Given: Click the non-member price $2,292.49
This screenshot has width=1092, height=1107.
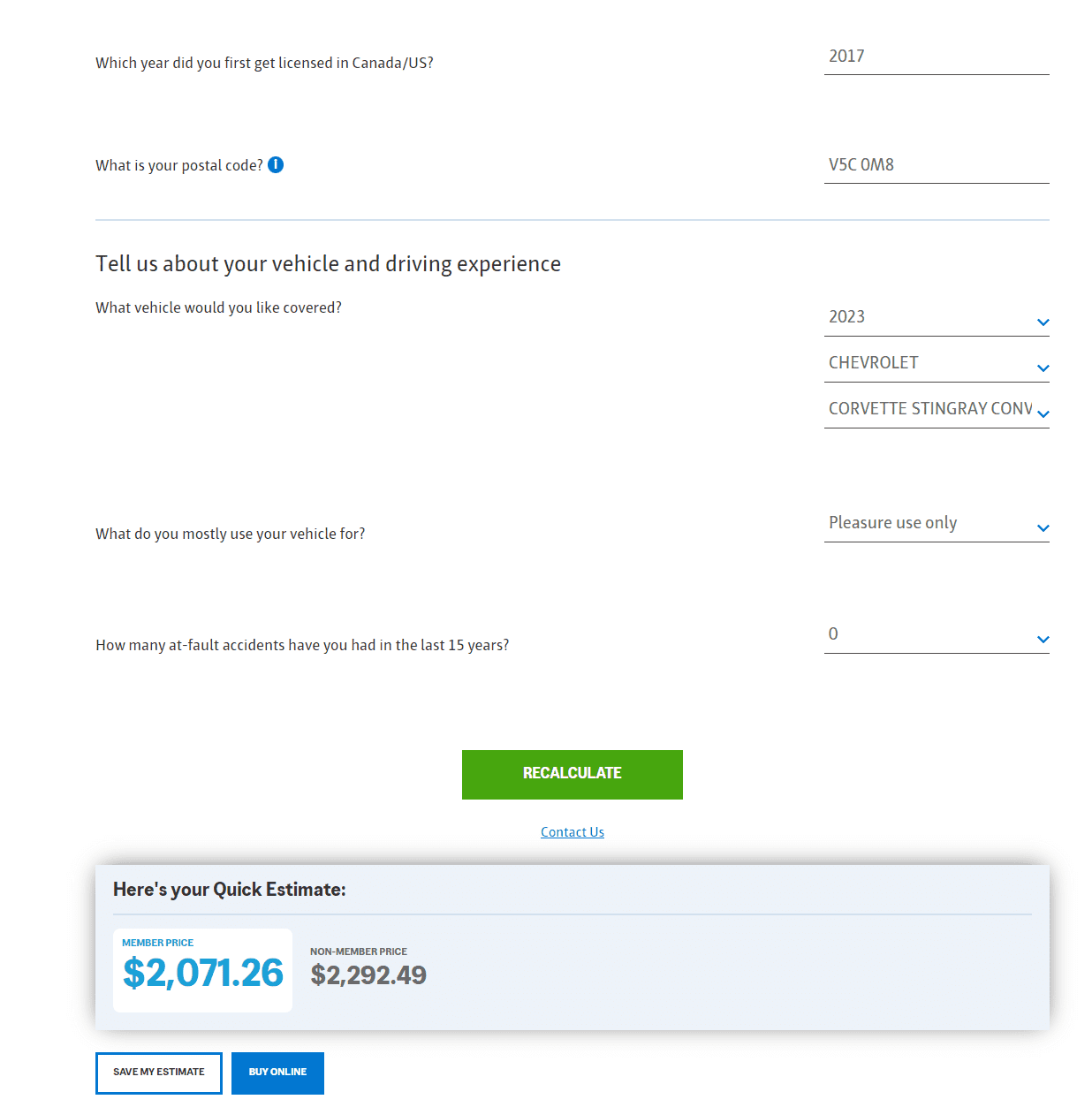Looking at the screenshot, I should (368, 974).
